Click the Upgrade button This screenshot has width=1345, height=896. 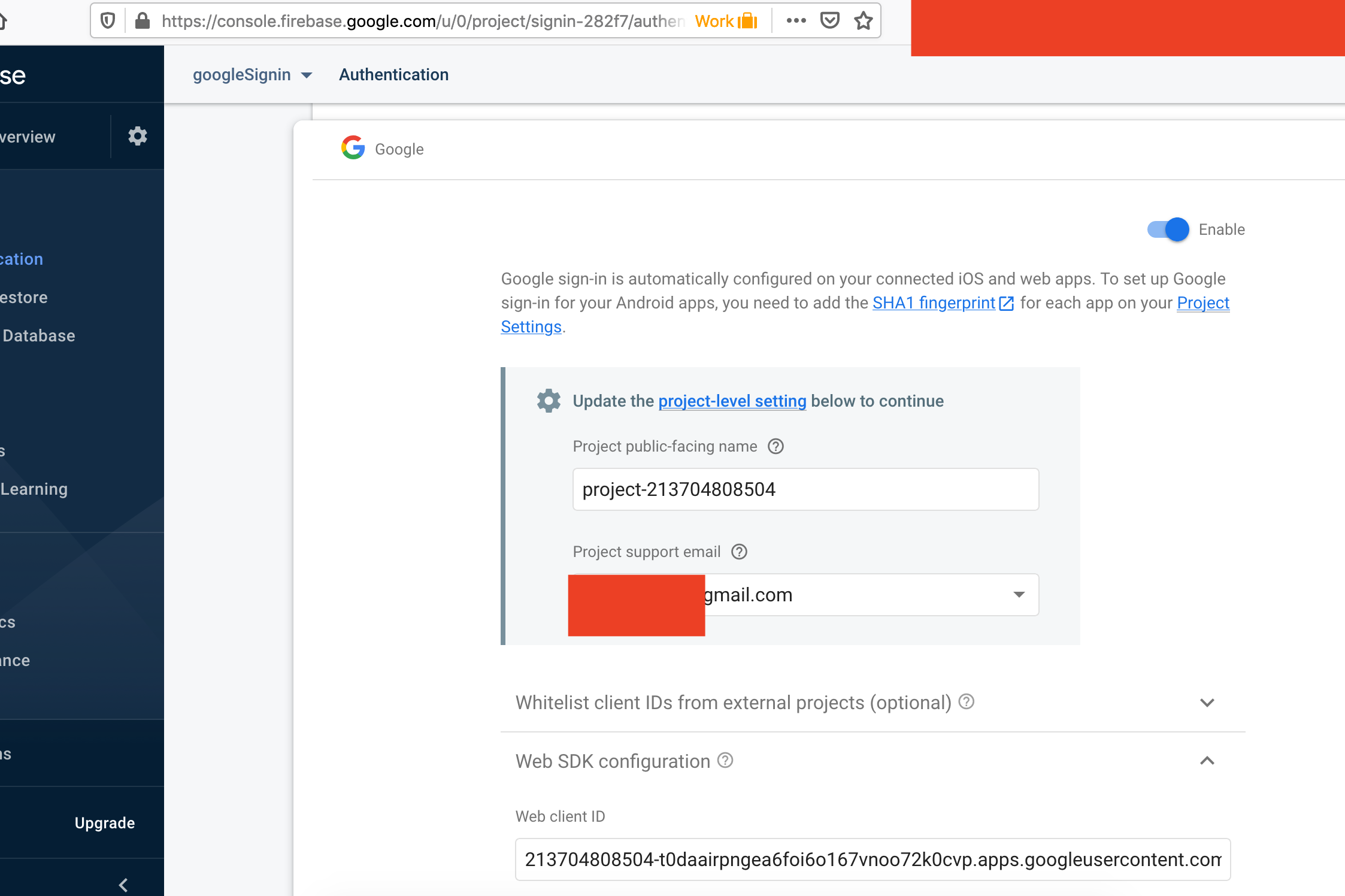105,822
